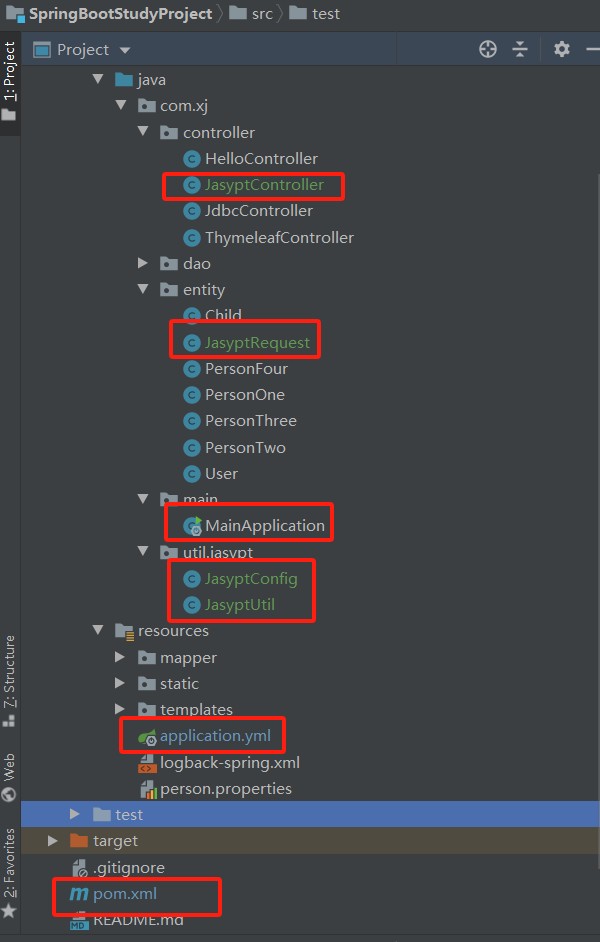Select JasyptController class in the tree
The width and height of the screenshot is (600, 942).
click(264, 185)
